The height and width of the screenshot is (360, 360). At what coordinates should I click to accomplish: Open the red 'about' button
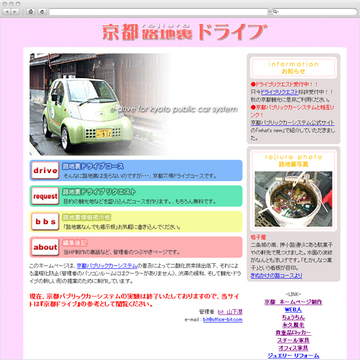[45, 247]
